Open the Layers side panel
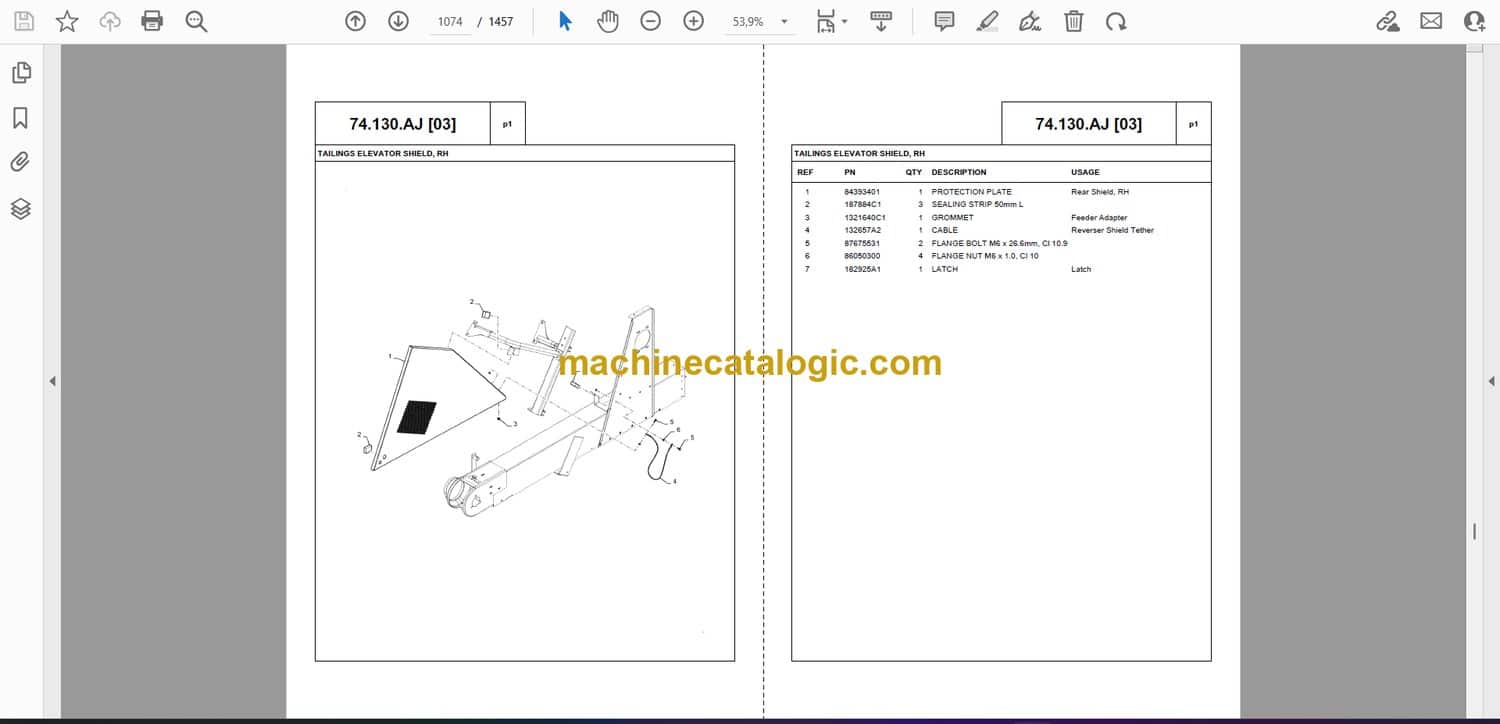 click(21, 208)
